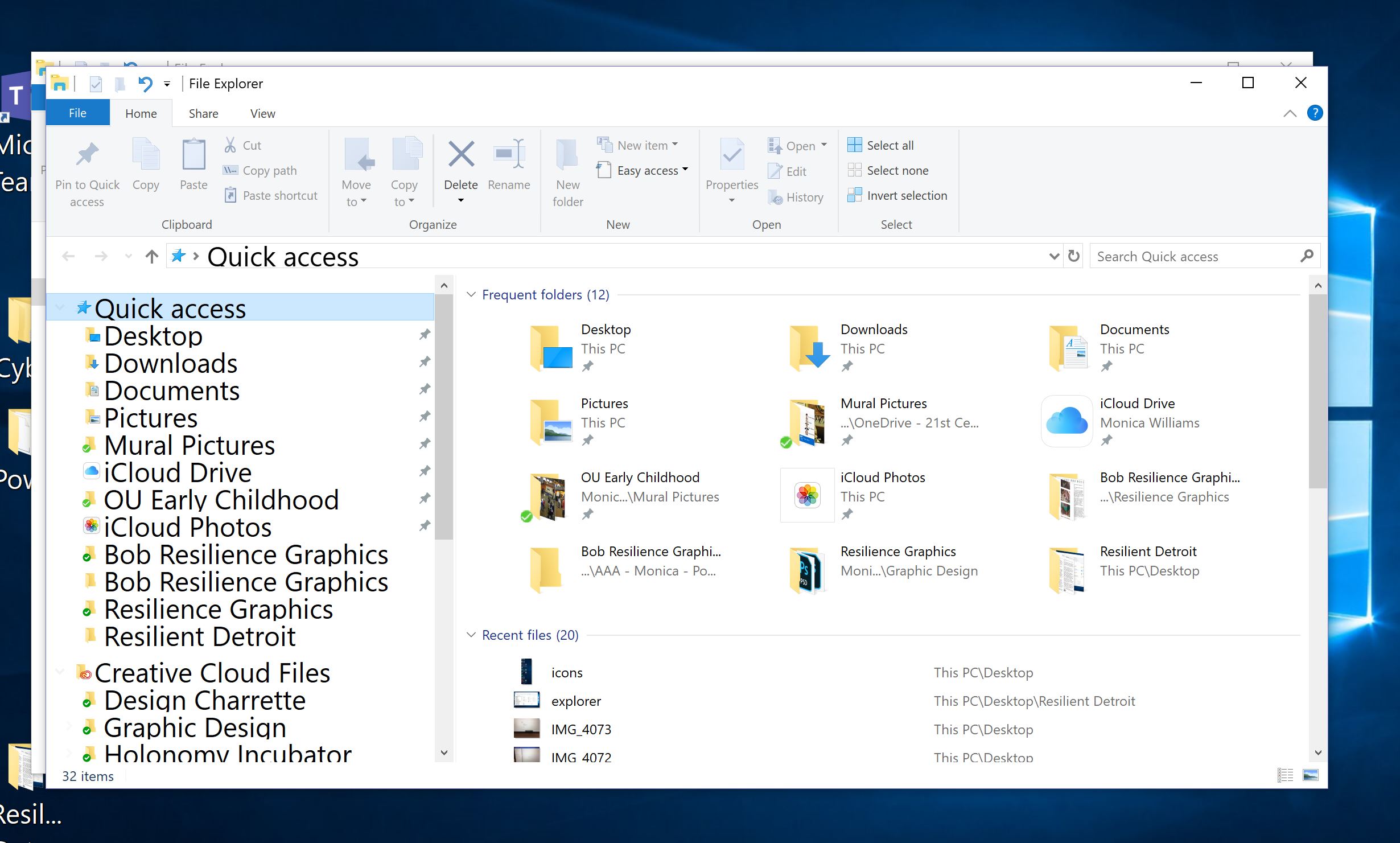Click Invert selection in the ribbon

point(897,195)
